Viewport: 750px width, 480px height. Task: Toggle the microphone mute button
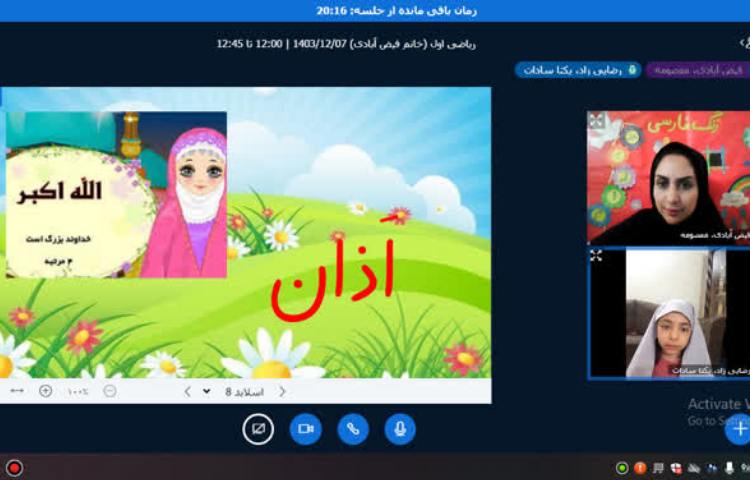[x=400, y=429]
